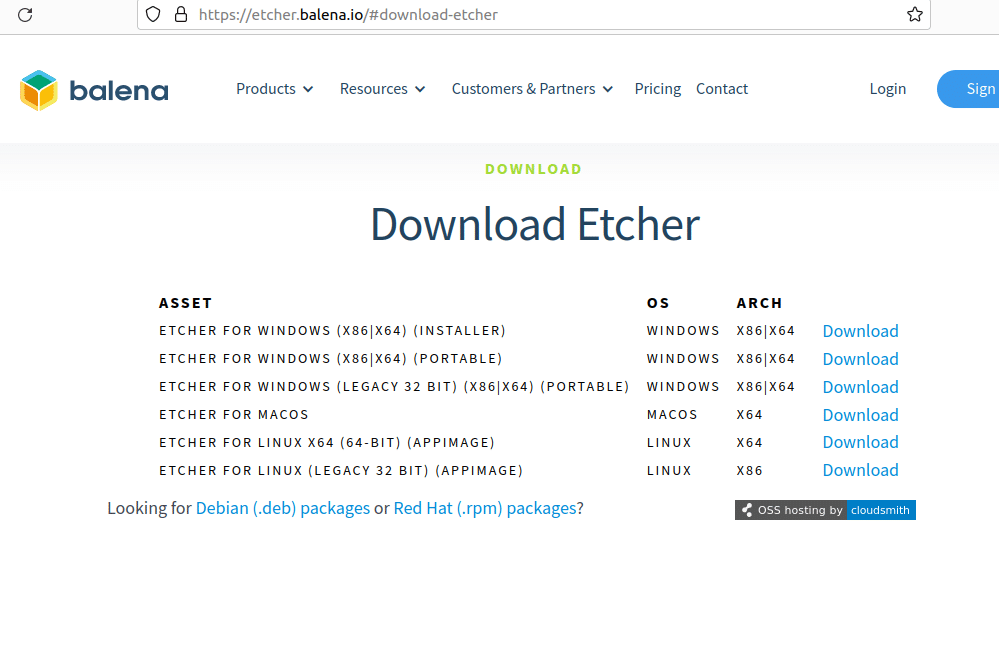
Task: Open the Contact page
Action: 722,89
